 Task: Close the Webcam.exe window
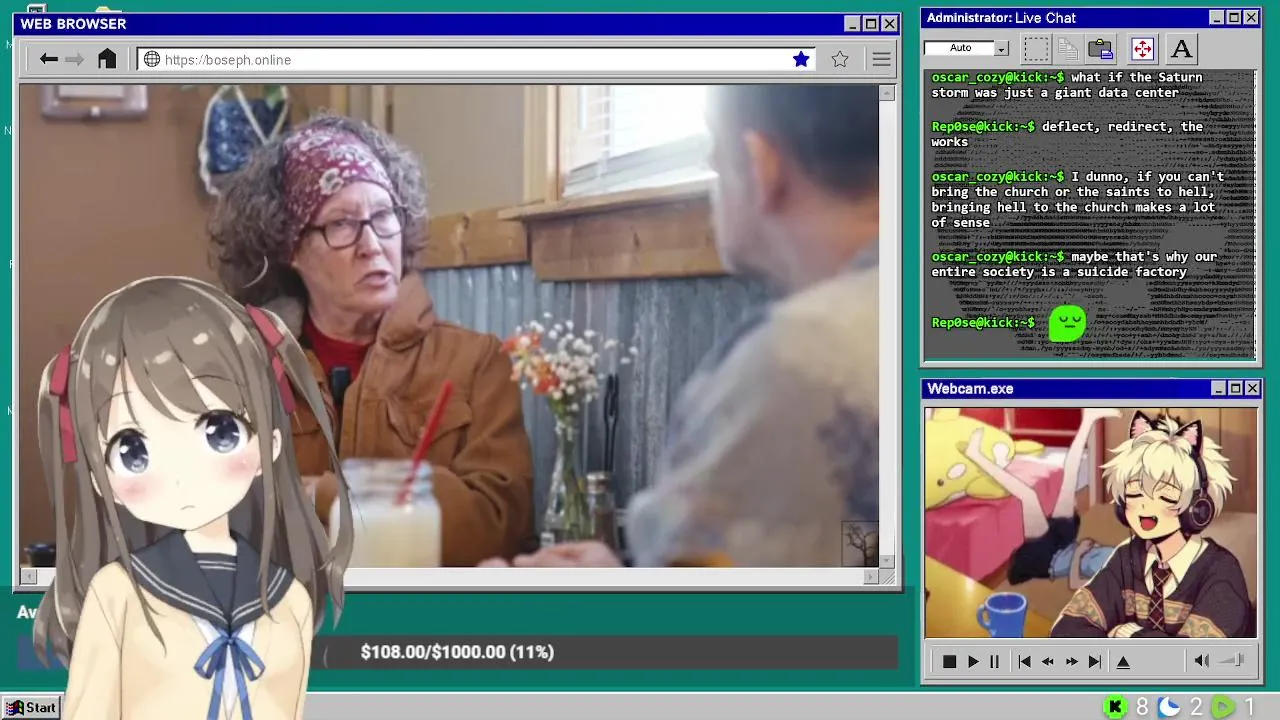1252,388
